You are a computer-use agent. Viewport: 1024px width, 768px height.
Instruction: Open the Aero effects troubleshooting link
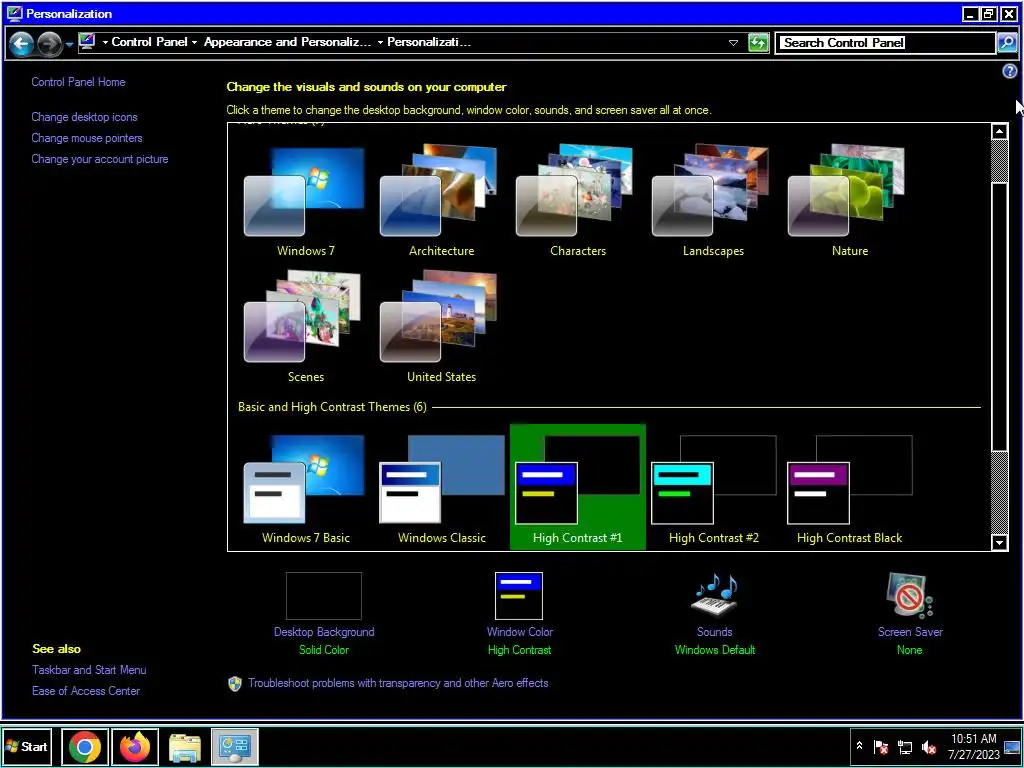[398, 683]
